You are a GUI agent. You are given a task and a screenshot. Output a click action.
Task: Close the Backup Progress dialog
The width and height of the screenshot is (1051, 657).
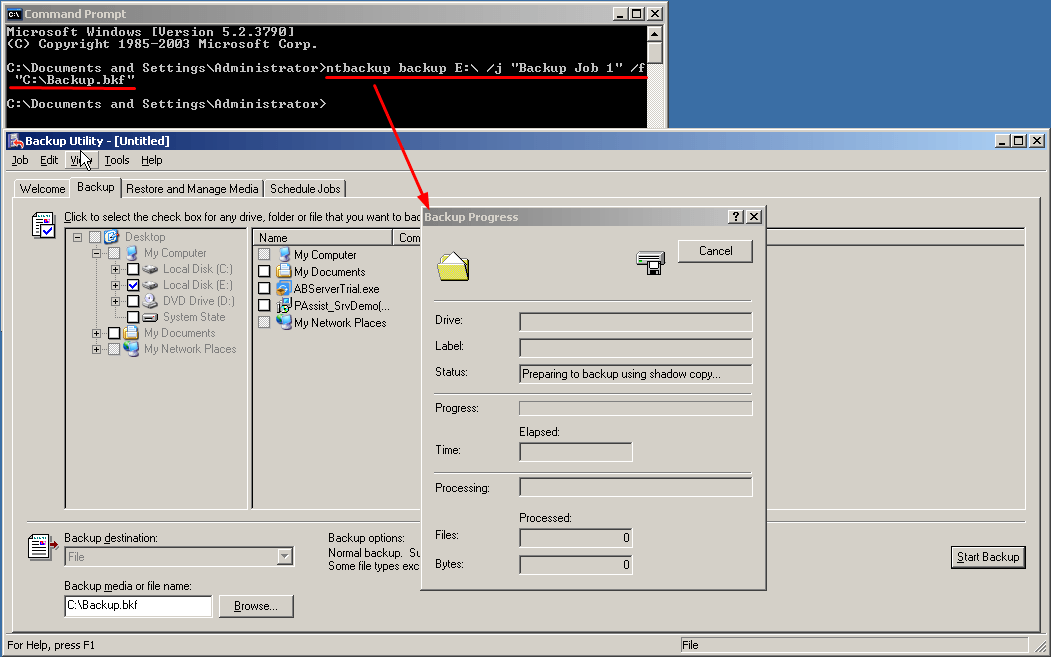(754, 217)
